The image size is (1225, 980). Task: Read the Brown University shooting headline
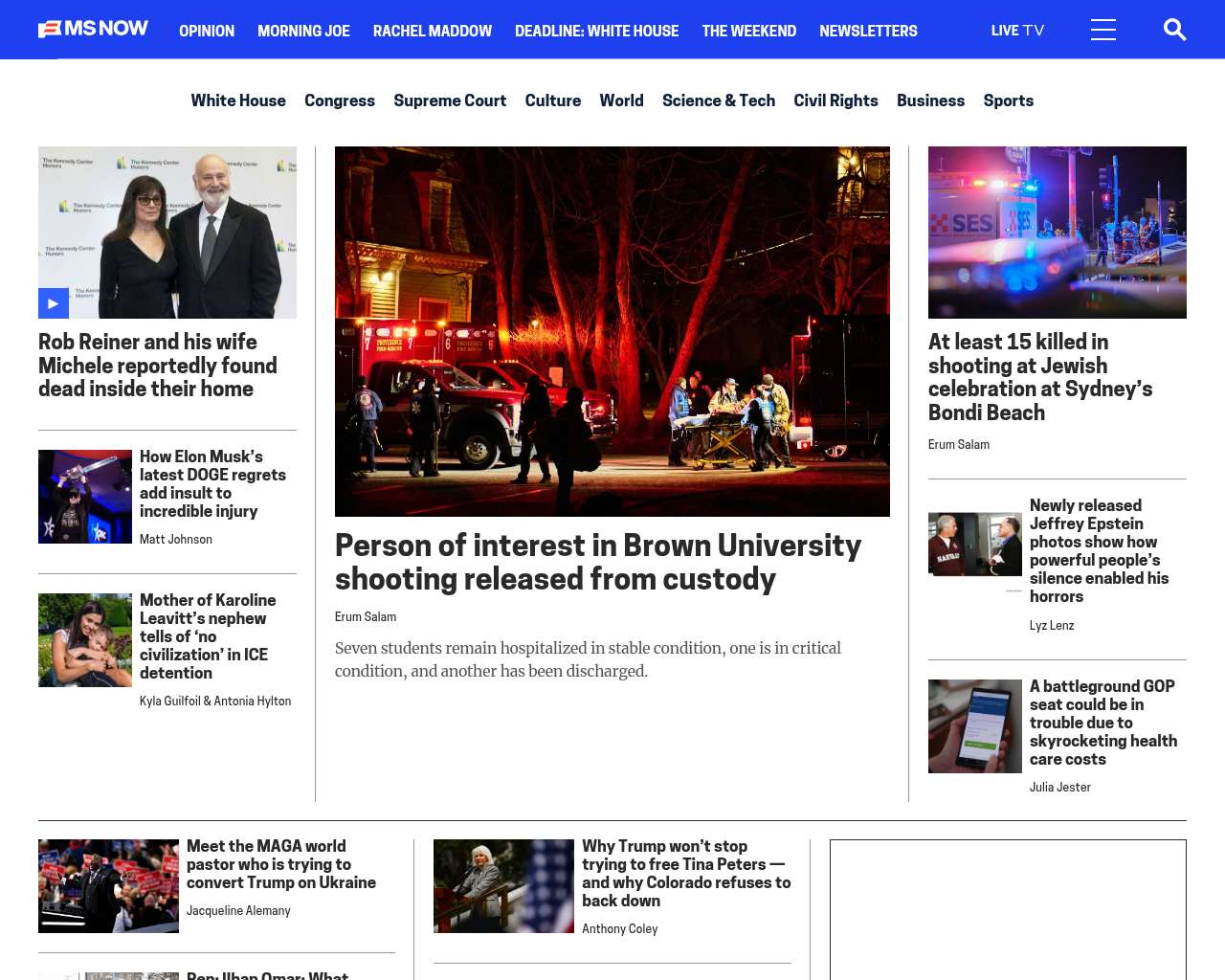pyautogui.click(x=598, y=562)
